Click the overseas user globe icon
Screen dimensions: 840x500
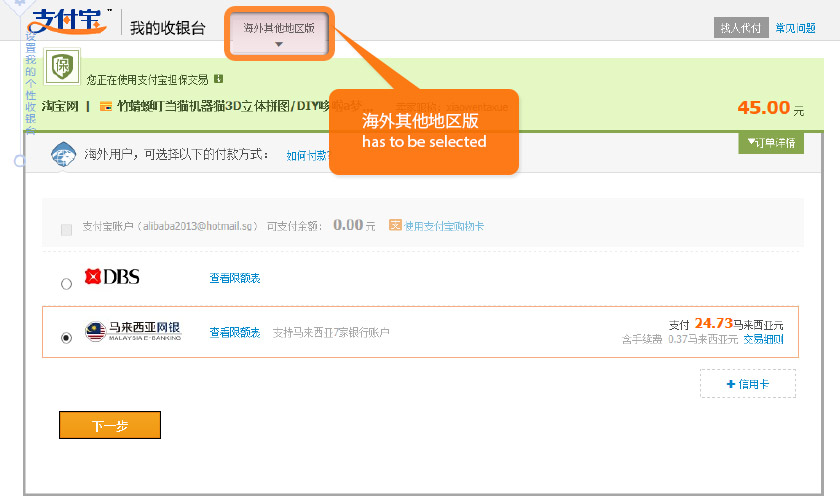65,156
